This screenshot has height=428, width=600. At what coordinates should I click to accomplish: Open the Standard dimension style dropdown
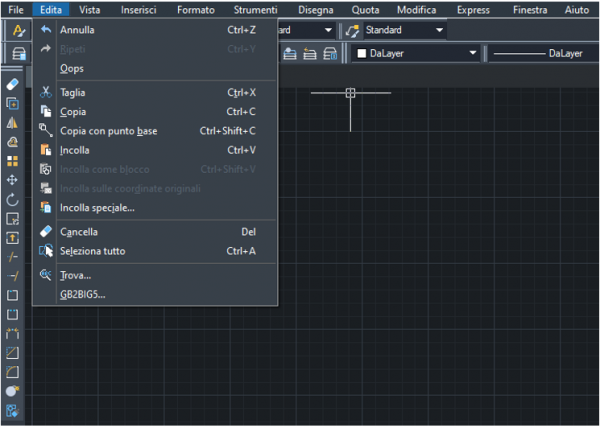[x=404, y=30]
